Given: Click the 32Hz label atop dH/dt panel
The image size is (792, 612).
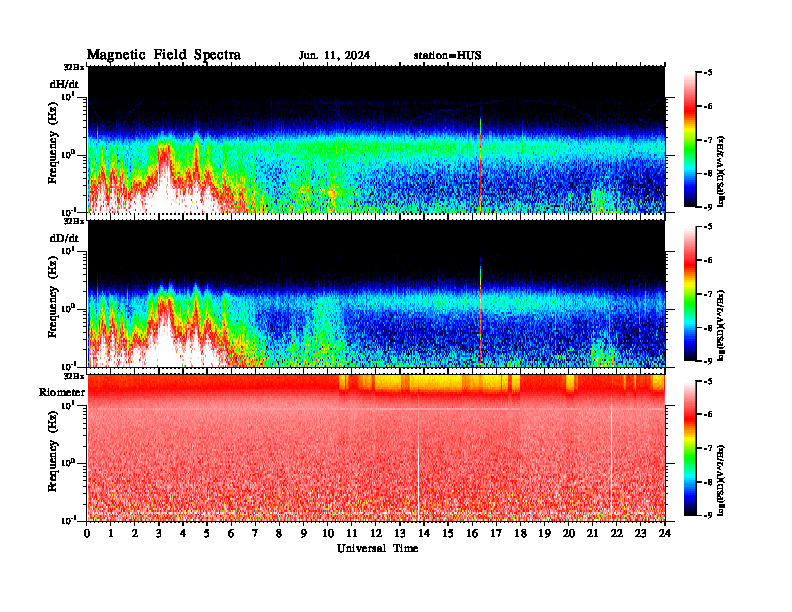Looking at the screenshot, I should click(74, 67).
